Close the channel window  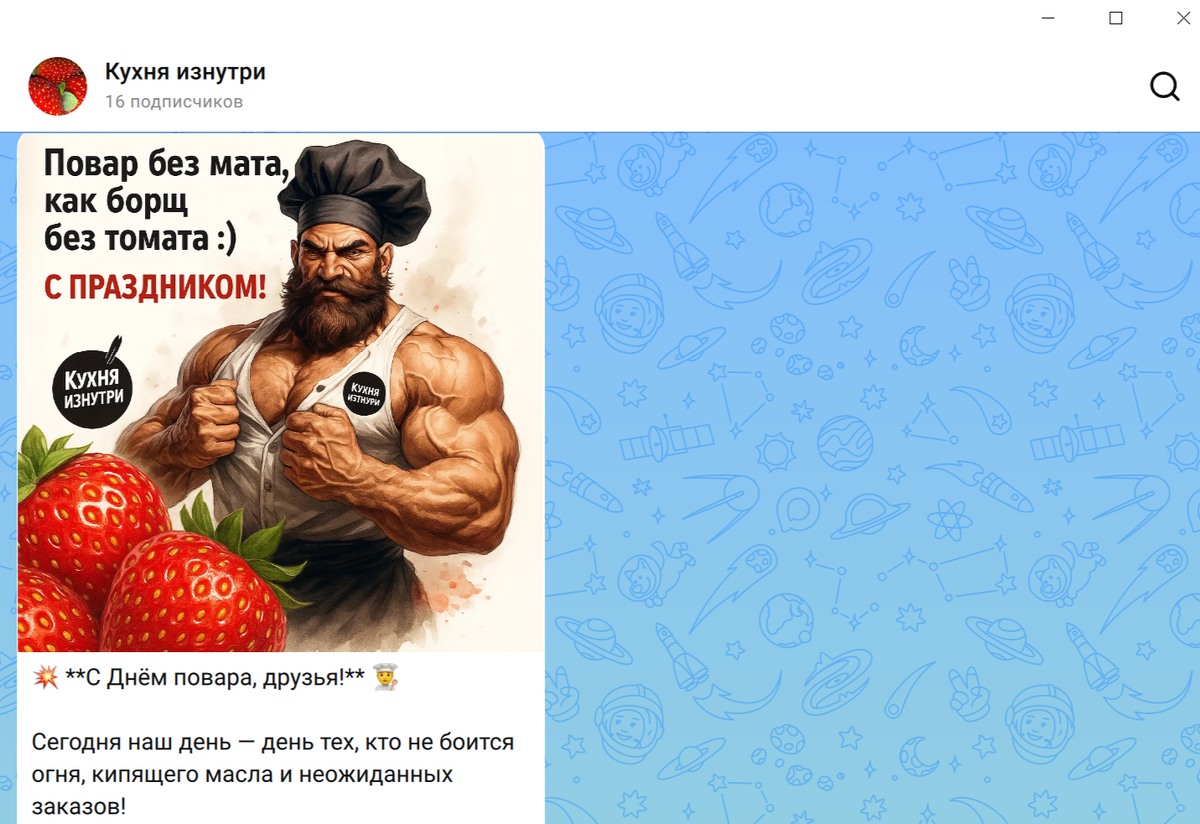point(1182,18)
